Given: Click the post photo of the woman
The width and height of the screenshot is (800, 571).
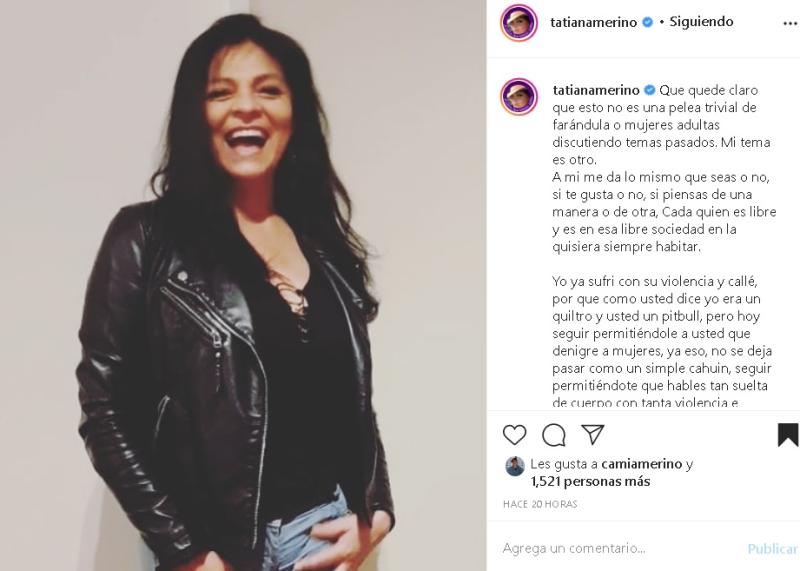Looking at the screenshot, I should tap(243, 285).
